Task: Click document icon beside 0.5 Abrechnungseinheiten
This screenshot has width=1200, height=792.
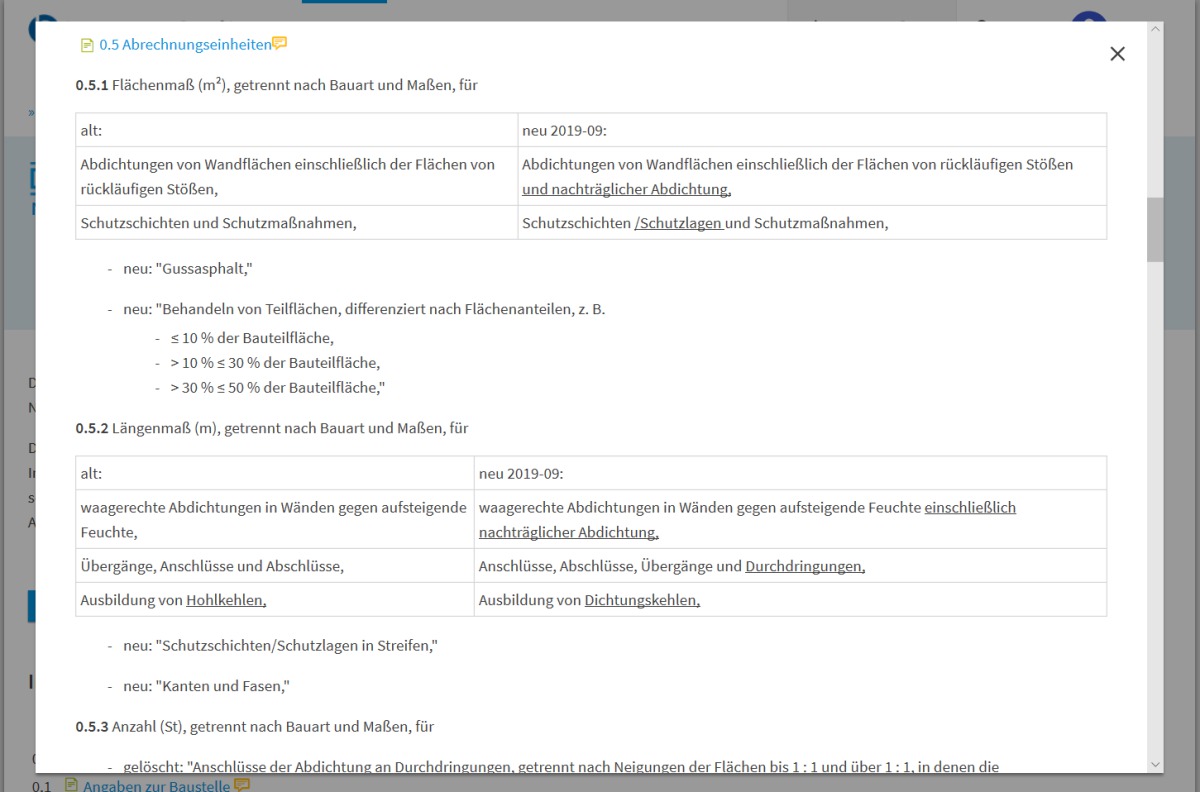Action: (87, 45)
